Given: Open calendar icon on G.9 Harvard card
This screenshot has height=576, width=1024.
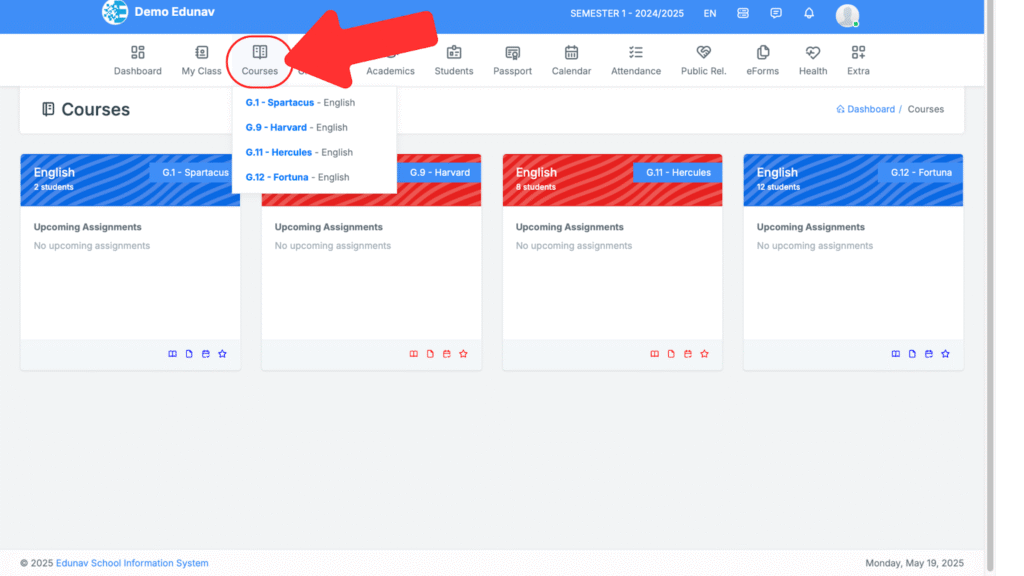Looking at the screenshot, I should coord(447,354).
